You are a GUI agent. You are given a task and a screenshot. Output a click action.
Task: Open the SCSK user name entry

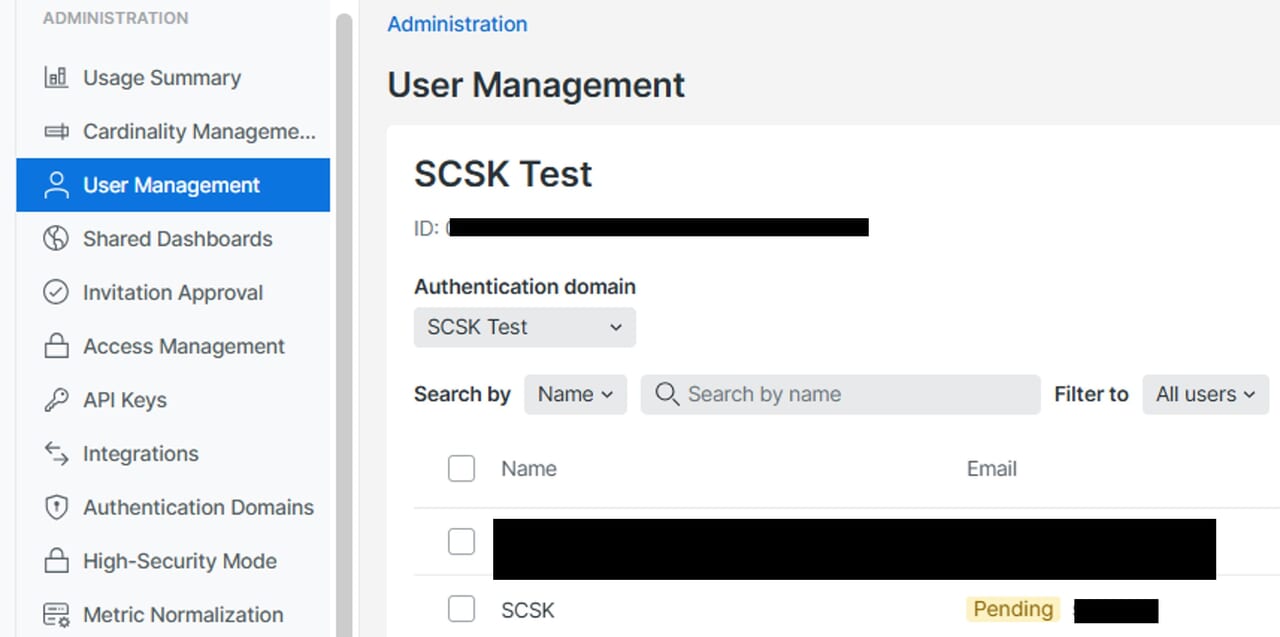(527, 610)
